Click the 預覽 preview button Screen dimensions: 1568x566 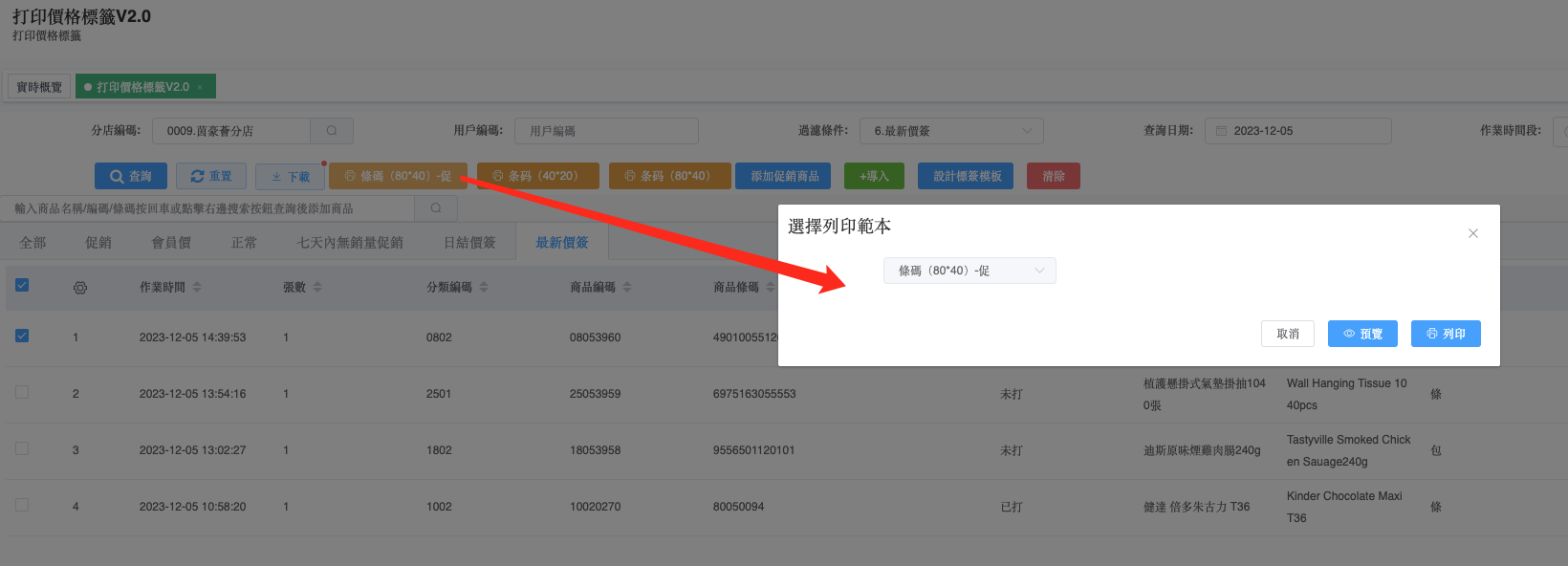tap(1362, 334)
